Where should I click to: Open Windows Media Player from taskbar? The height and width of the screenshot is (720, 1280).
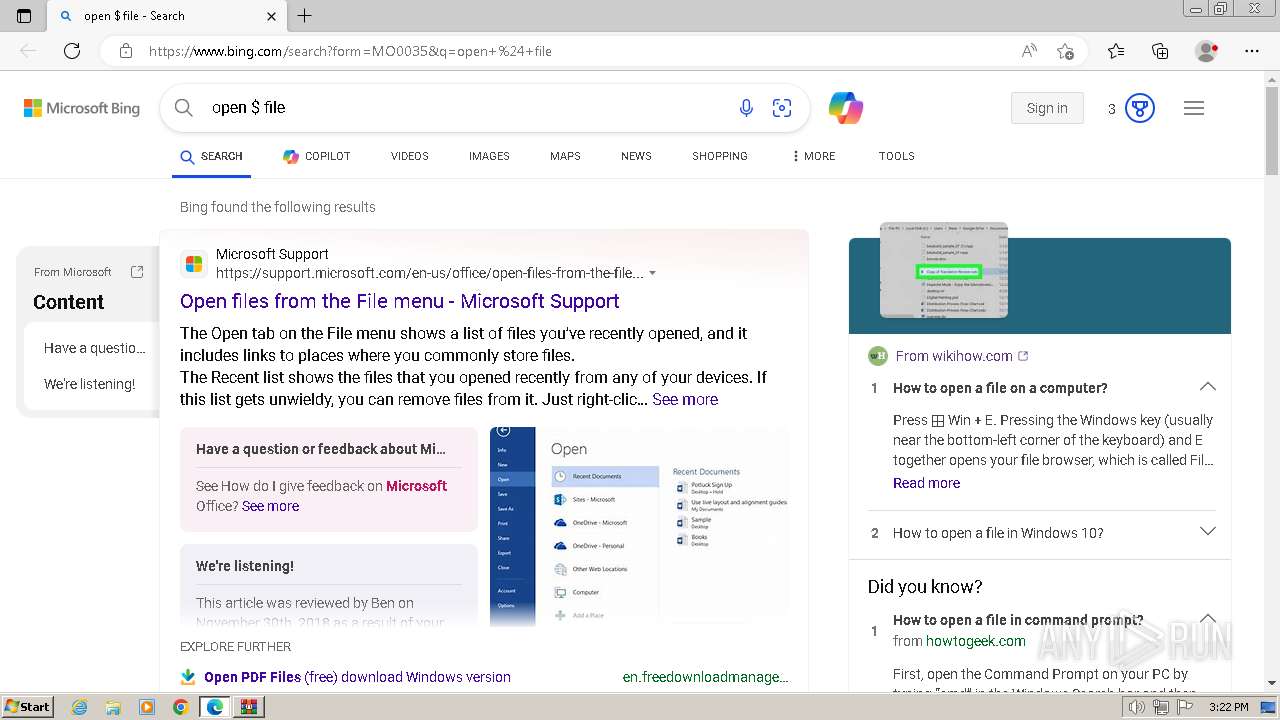(147, 707)
